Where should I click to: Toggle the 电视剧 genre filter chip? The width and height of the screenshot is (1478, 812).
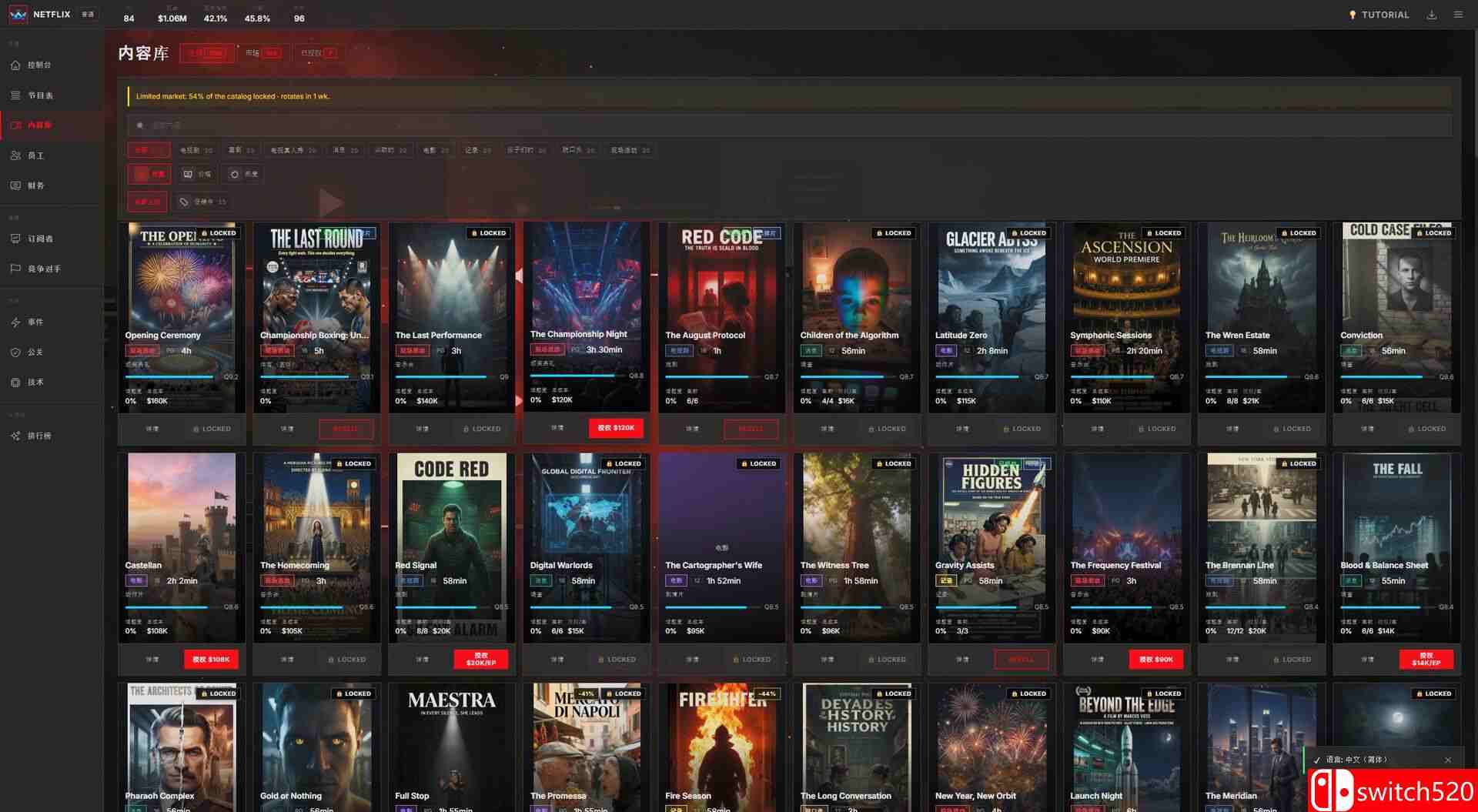(x=196, y=150)
